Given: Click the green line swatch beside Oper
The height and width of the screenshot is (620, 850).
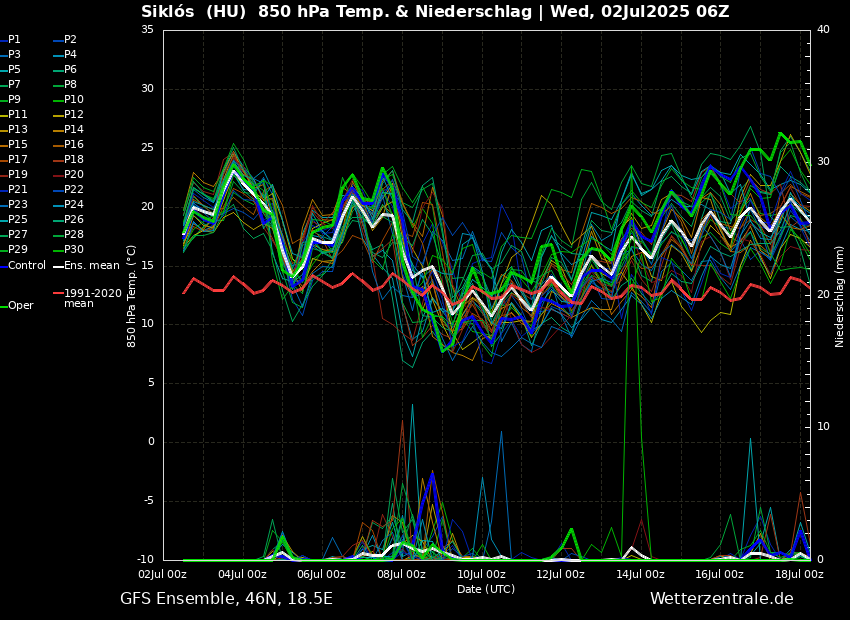Looking at the screenshot, I should (3, 306).
